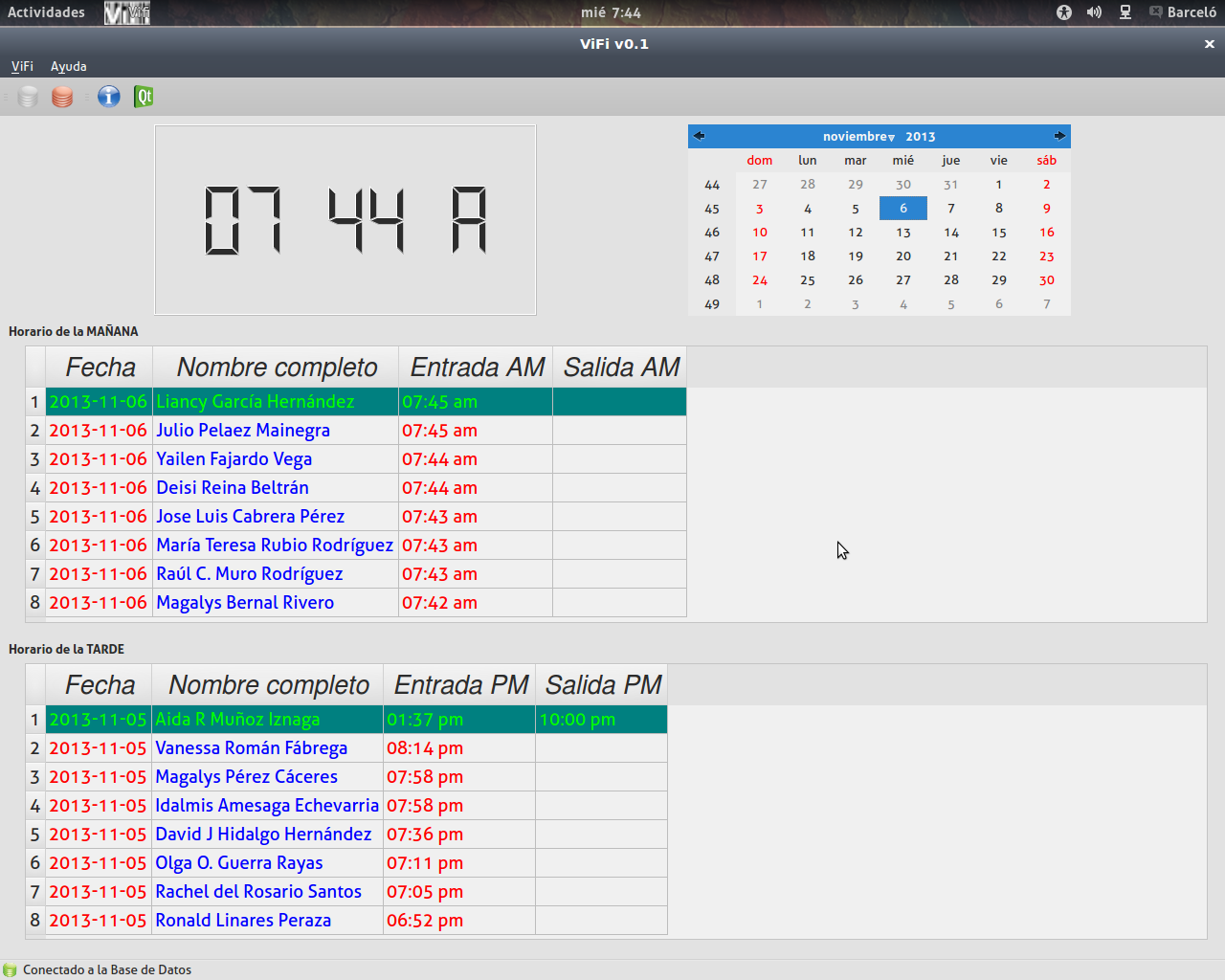Click the 01:37 pm entry cell
Image resolution: width=1225 pixels, height=980 pixels.
tap(459, 720)
